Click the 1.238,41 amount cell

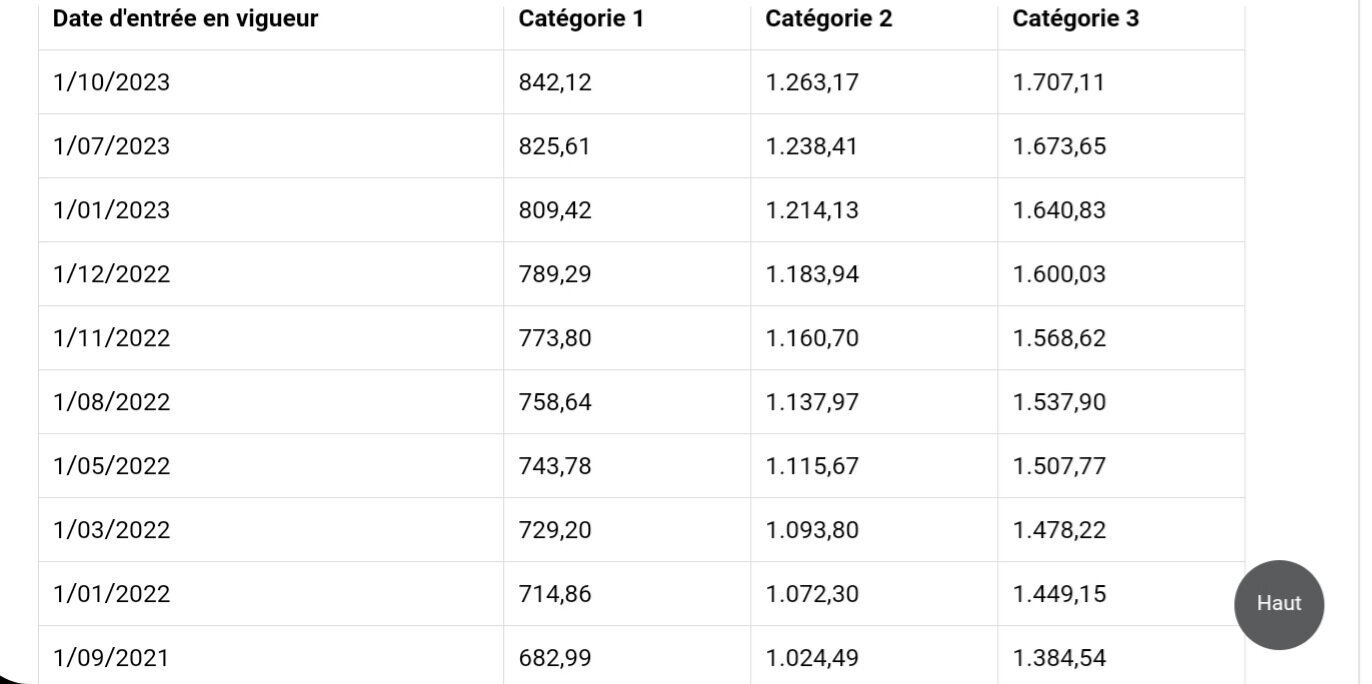click(812, 146)
